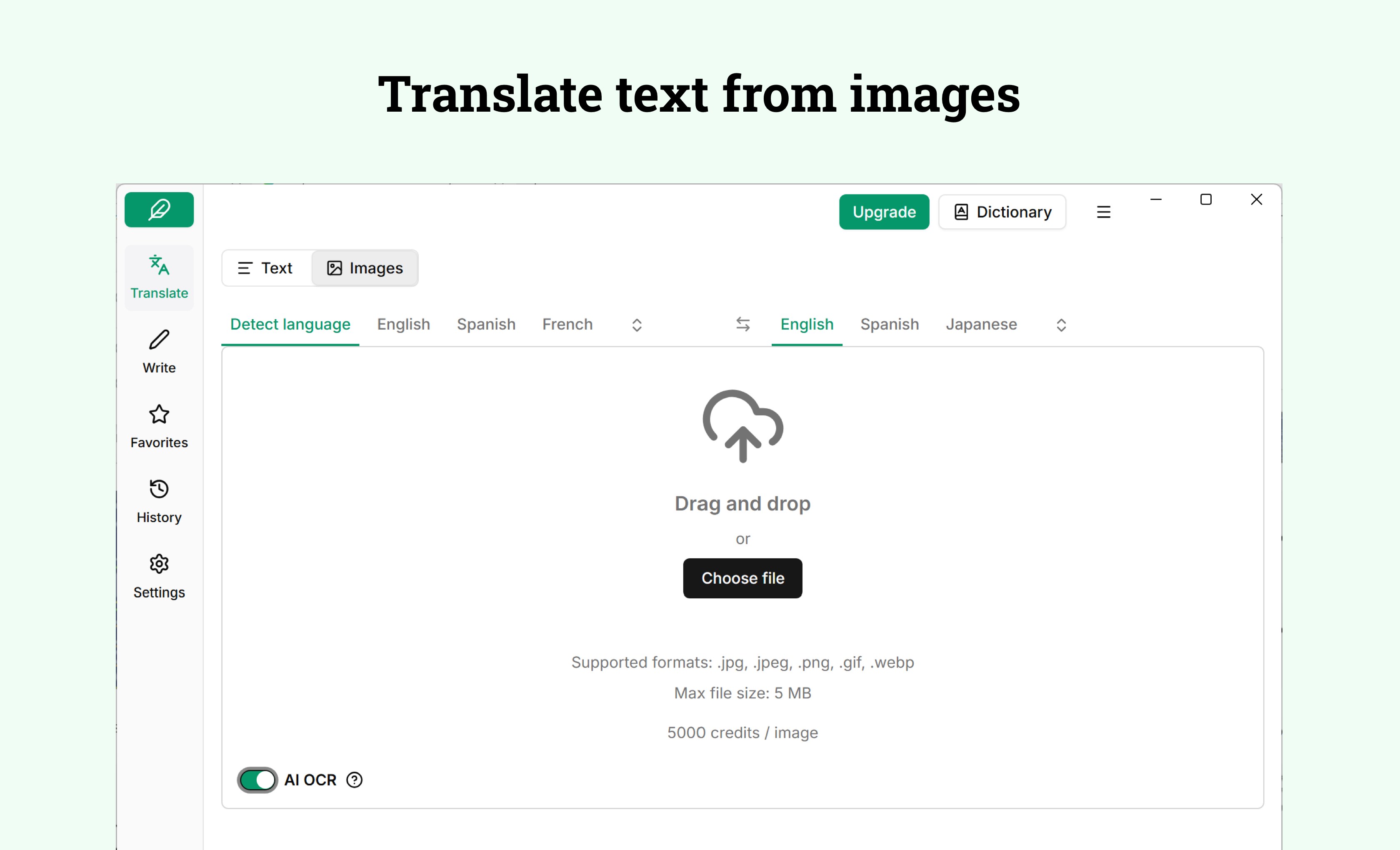Screen dimensions: 1400x850
Task: Open the Translate section in sidebar
Action: (158, 277)
